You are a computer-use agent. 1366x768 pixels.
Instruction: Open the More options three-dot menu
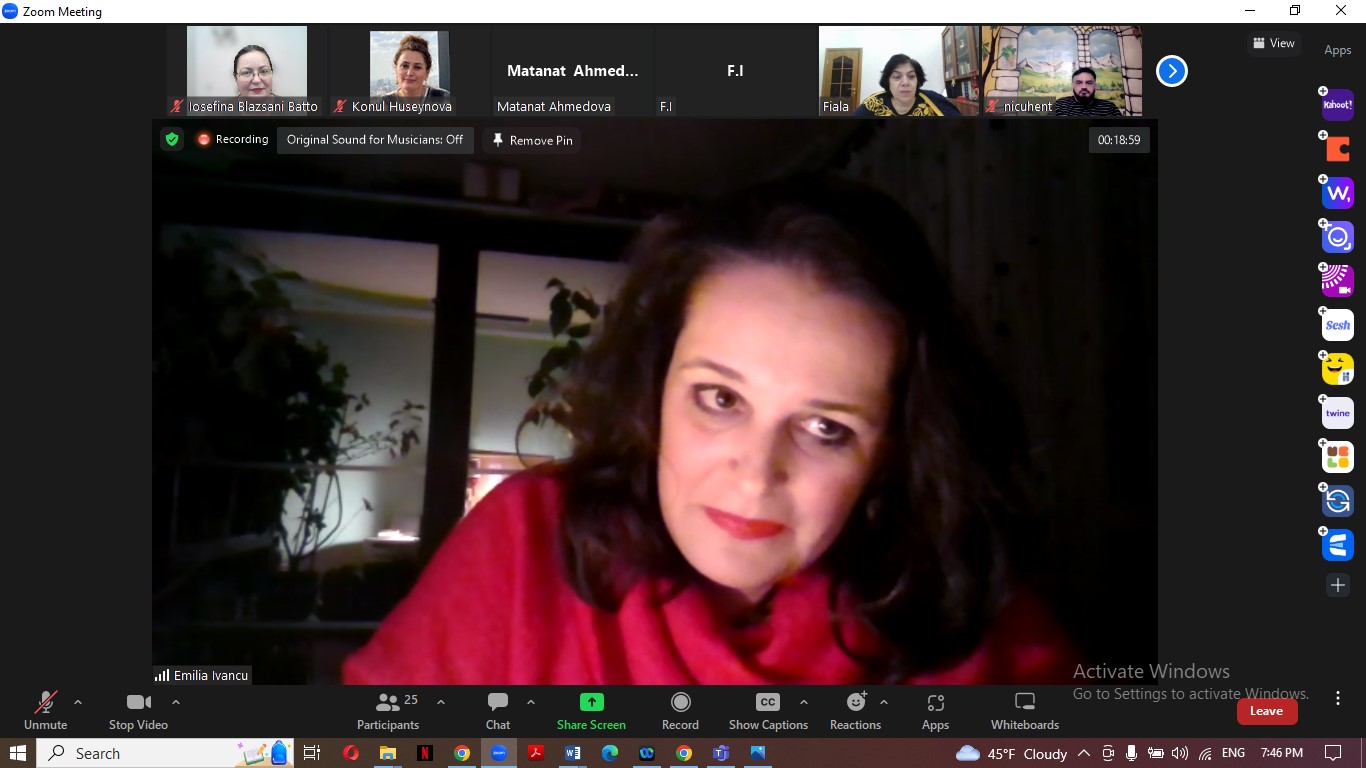1338,699
